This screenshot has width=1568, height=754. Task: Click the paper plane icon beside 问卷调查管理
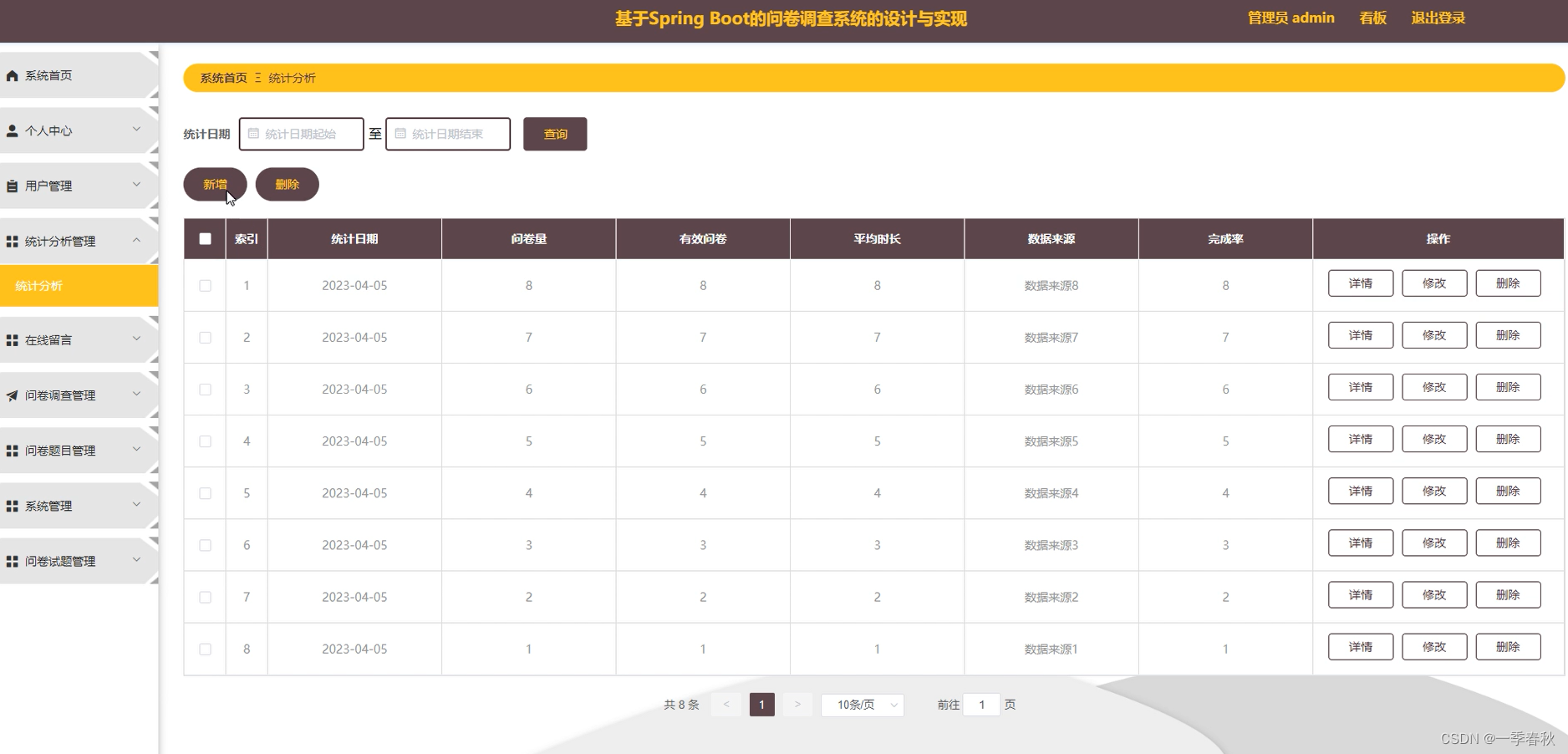[x=12, y=395]
